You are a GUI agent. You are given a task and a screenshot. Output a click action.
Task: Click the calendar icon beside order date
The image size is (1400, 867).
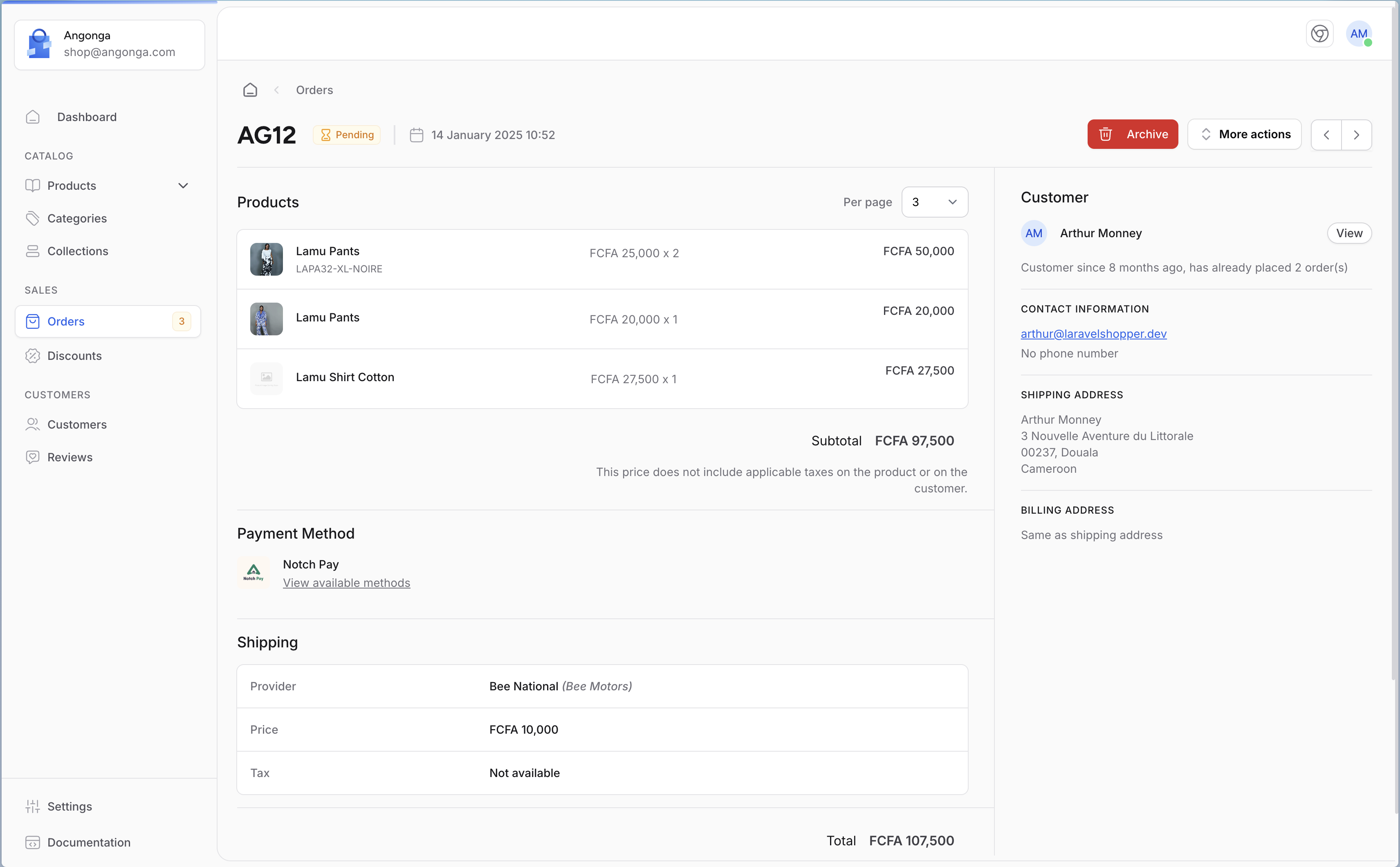tap(416, 135)
